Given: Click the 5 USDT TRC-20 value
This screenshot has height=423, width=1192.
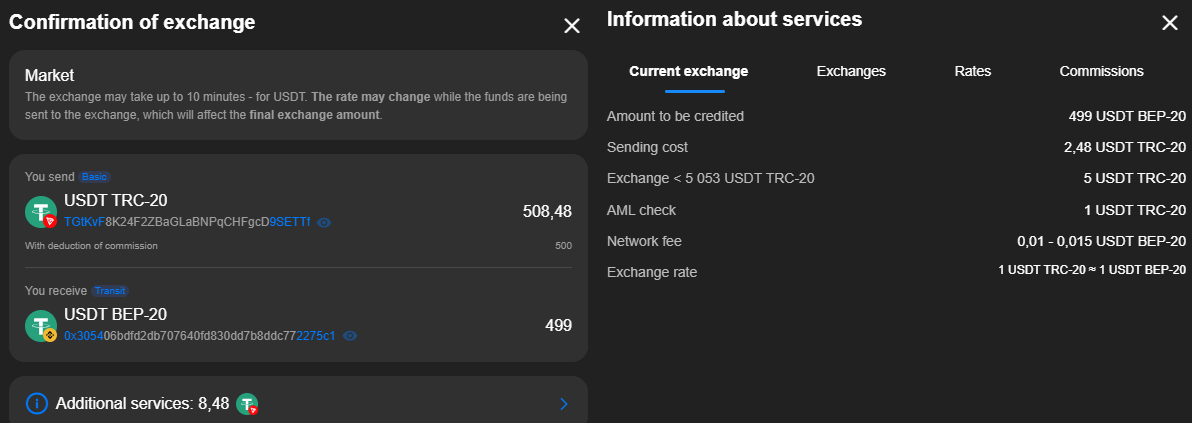Looking at the screenshot, I should pyautogui.click(x=1135, y=179).
